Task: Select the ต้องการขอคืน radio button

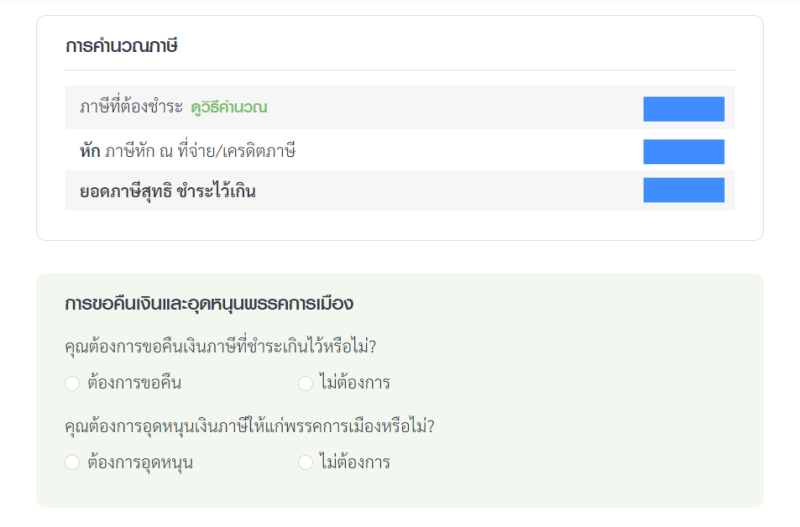Action: tap(72, 383)
